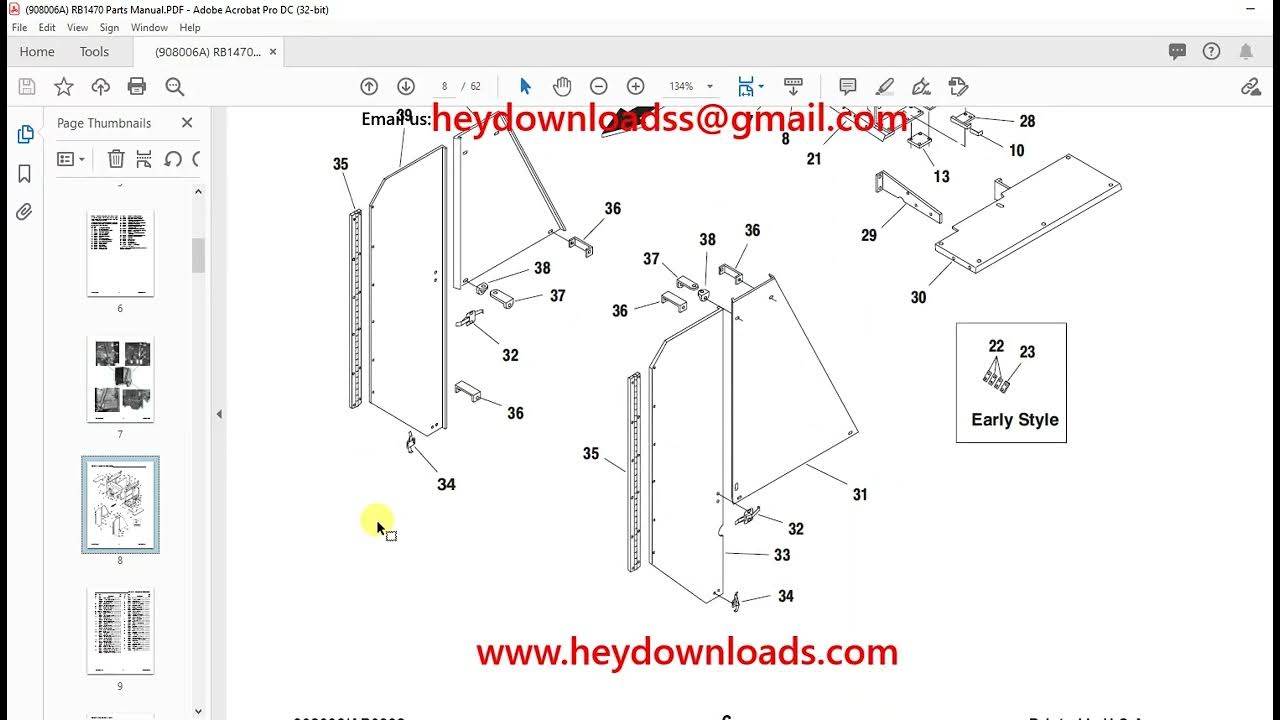Collapse the navigation pane arrow

tap(219, 414)
